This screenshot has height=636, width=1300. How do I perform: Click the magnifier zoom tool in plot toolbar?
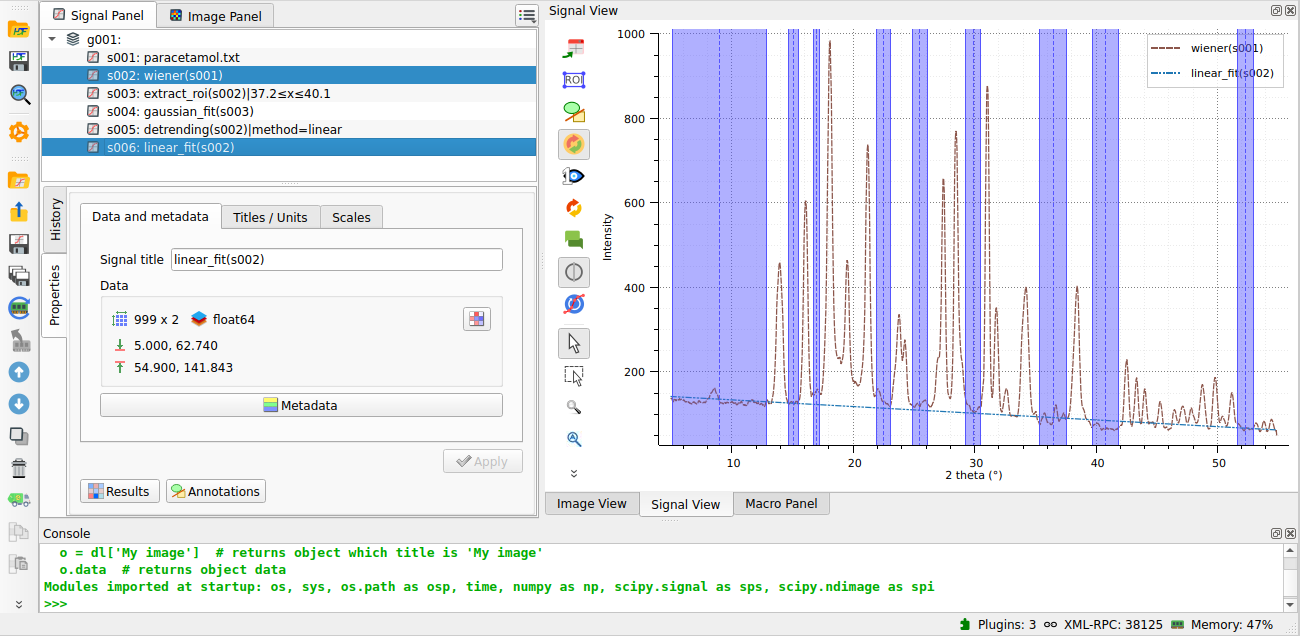[574, 407]
